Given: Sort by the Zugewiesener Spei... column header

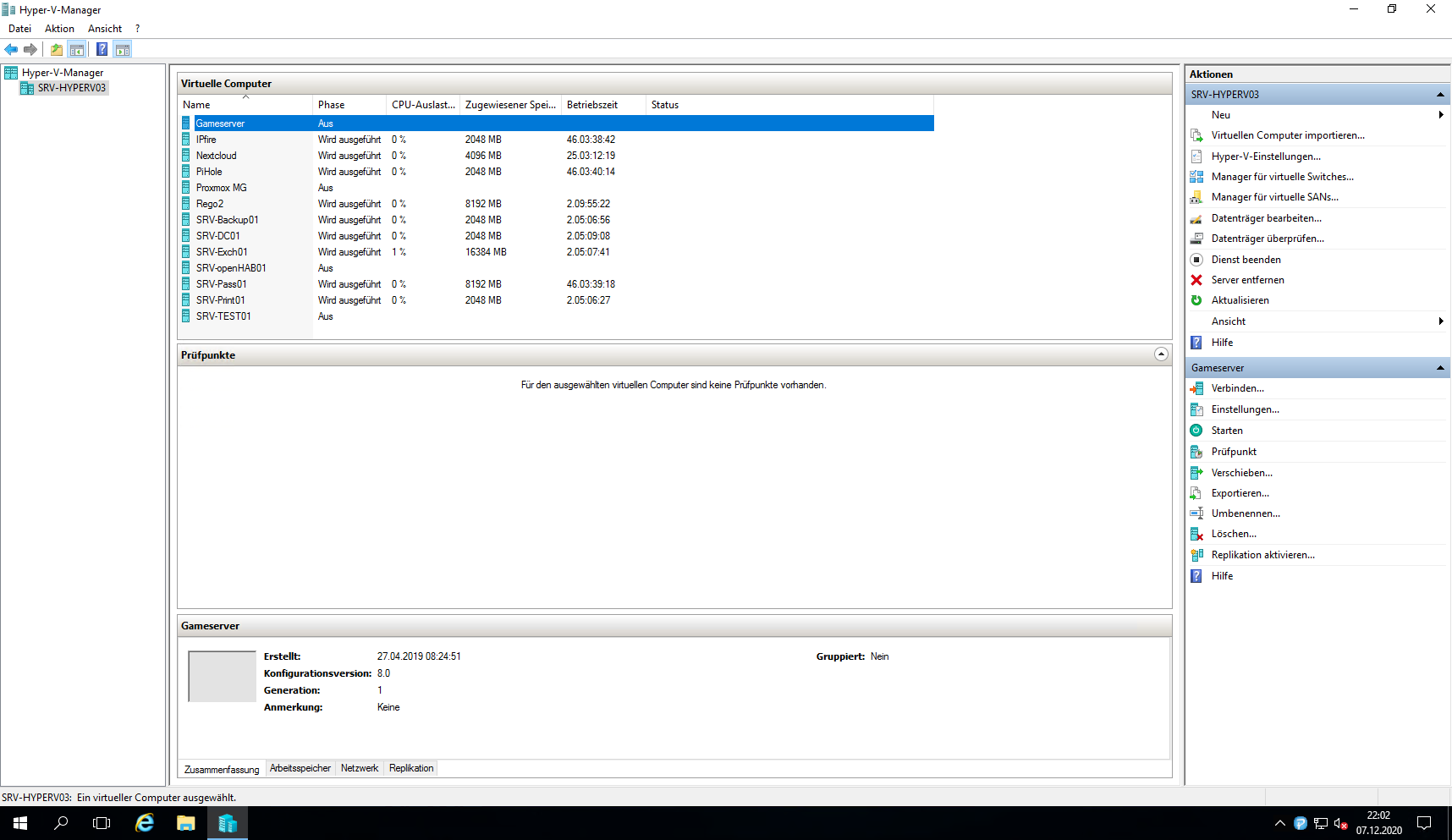Looking at the screenshot, I should [510, 105].
